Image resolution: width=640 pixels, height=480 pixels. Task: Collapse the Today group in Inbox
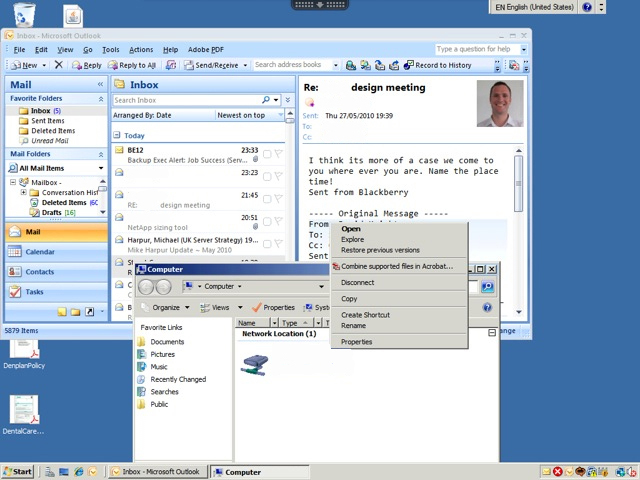tap(118, 135)
